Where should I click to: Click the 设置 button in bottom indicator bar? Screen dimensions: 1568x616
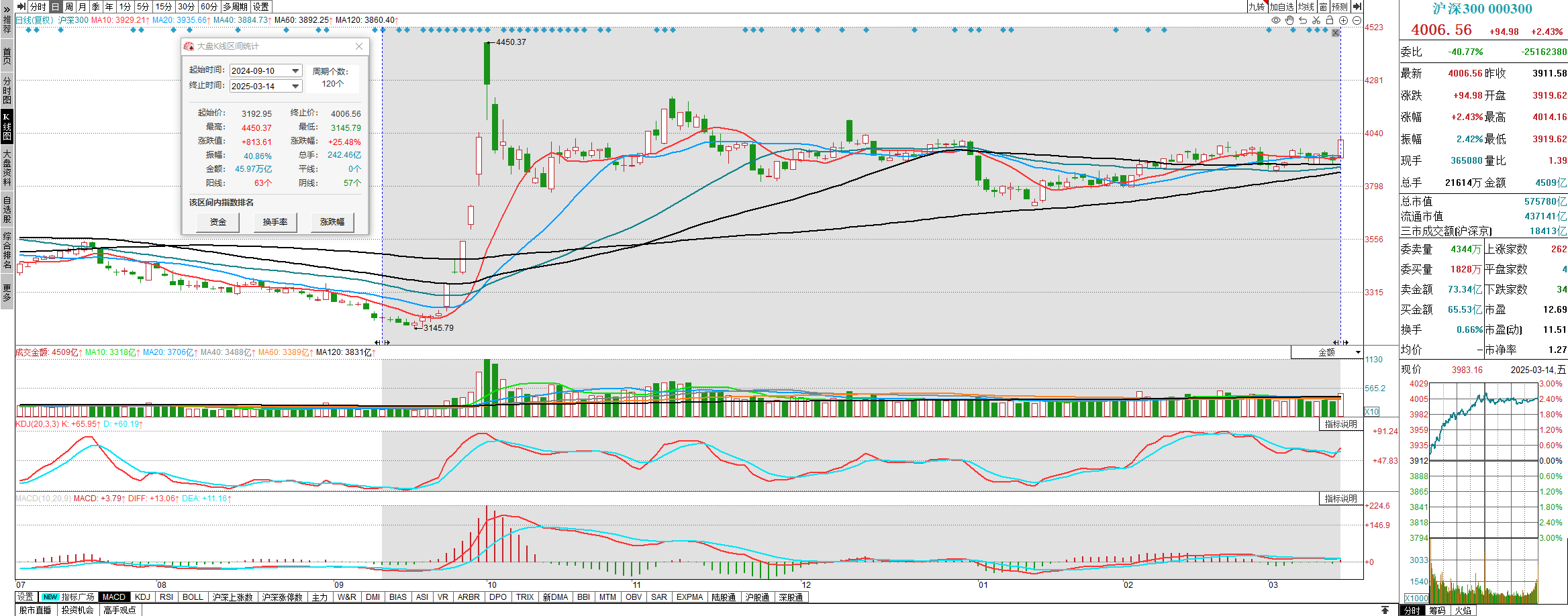(26, 597)
